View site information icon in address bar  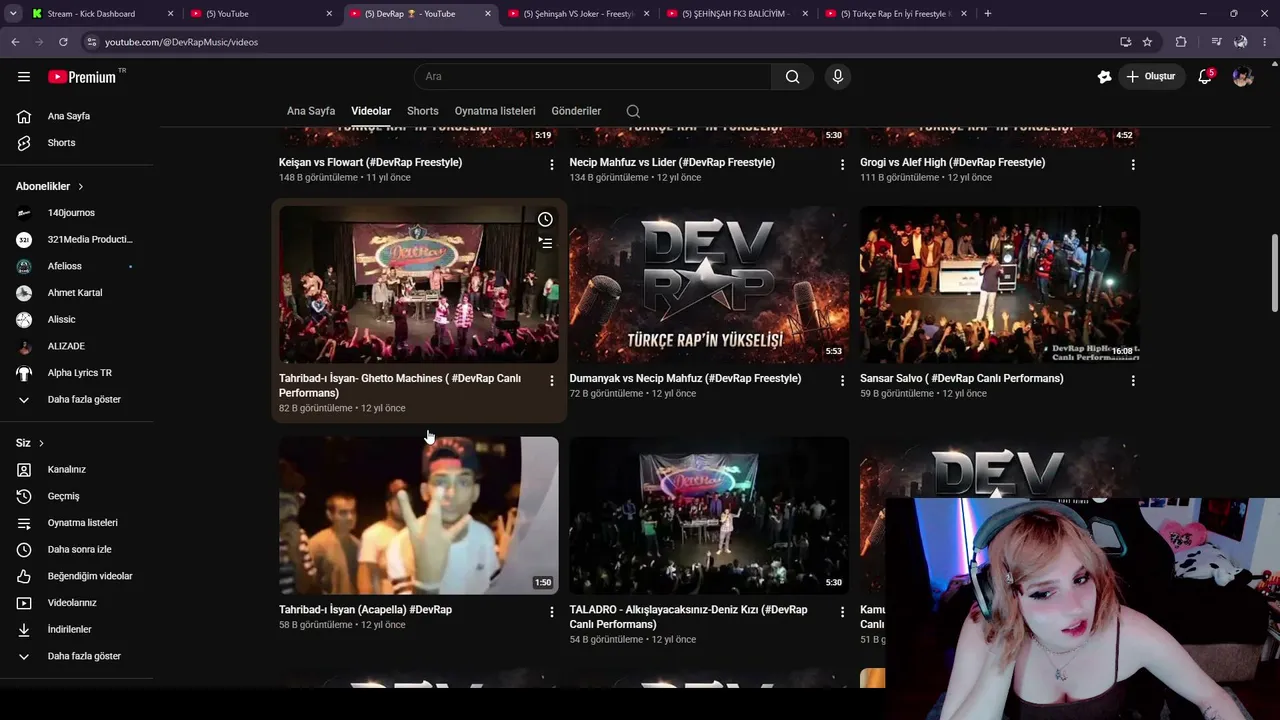pos(91,42)
